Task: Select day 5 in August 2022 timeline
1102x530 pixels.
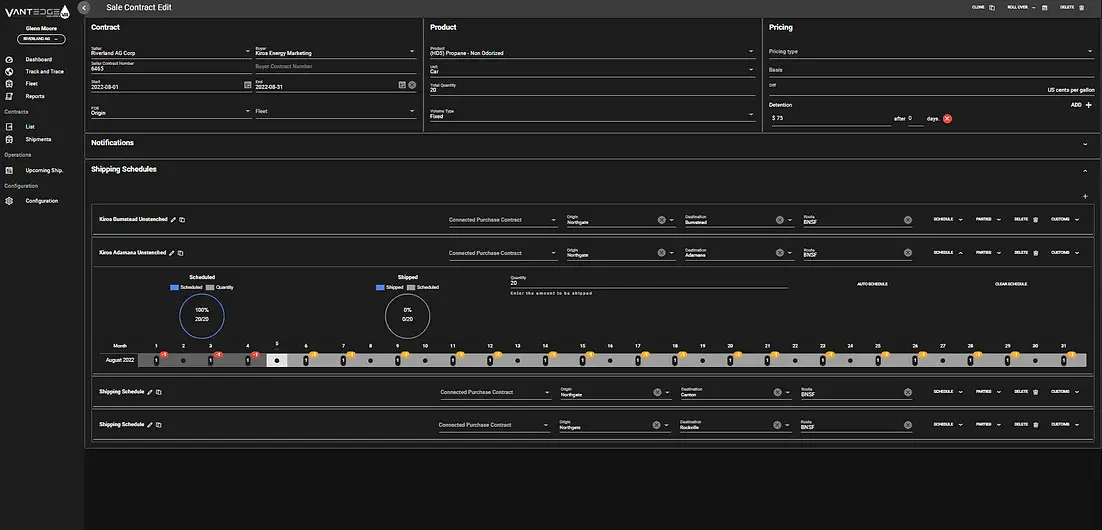Action: [x=277, y=360]
